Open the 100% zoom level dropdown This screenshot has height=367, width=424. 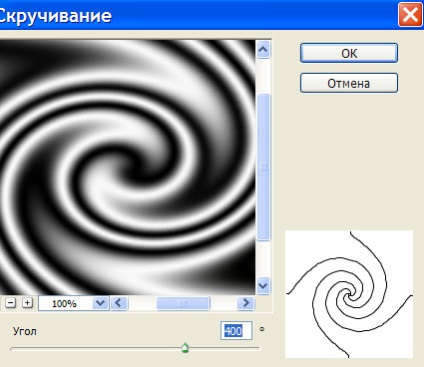point(100,303)
